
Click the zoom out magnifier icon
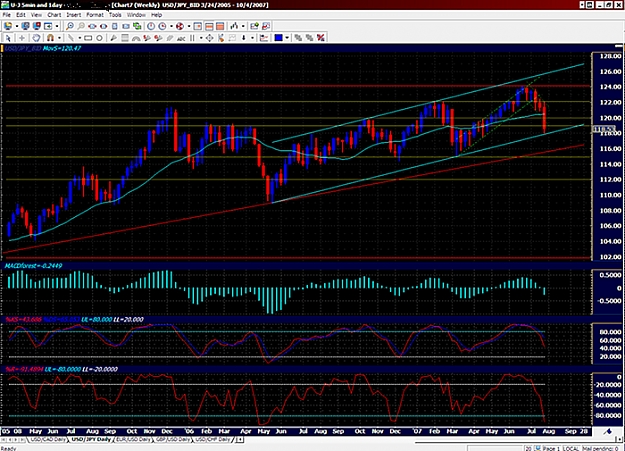click(x=81, y=26)
